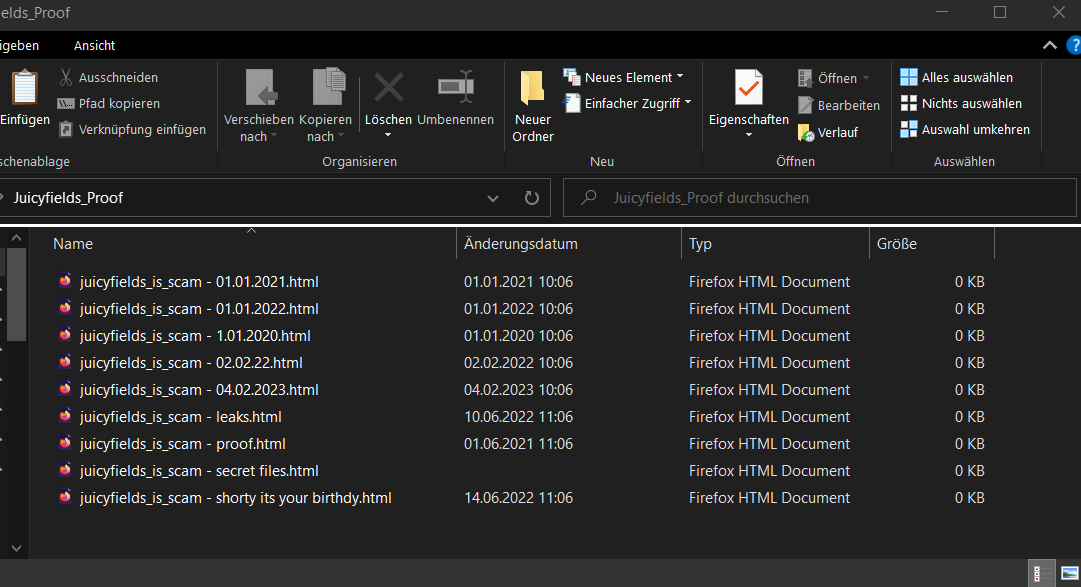1081x587 pixels.
Task: Open Eigenschaften checkmark icon
Action: click(749, 88)
